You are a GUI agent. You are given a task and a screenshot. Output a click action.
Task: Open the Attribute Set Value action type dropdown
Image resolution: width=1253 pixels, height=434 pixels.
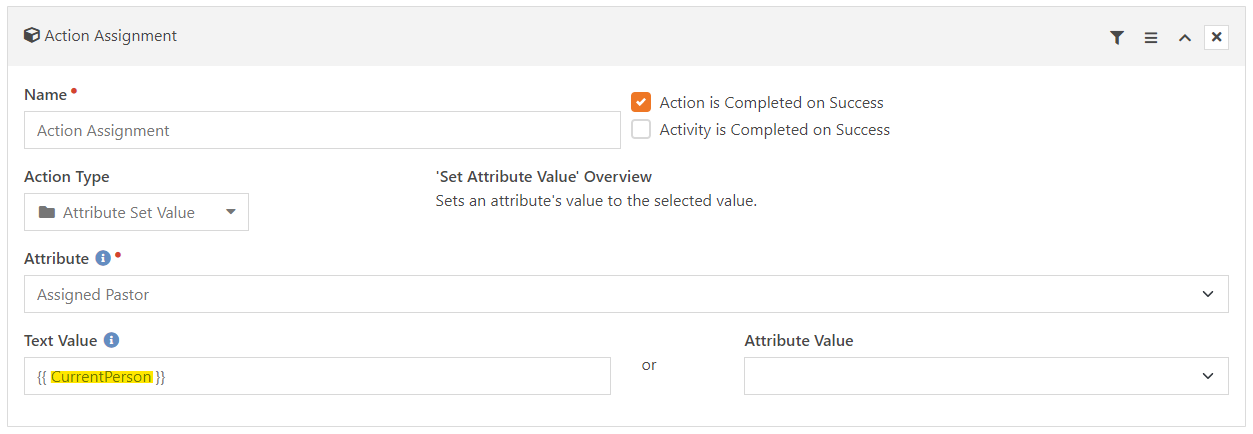point(136,212)
